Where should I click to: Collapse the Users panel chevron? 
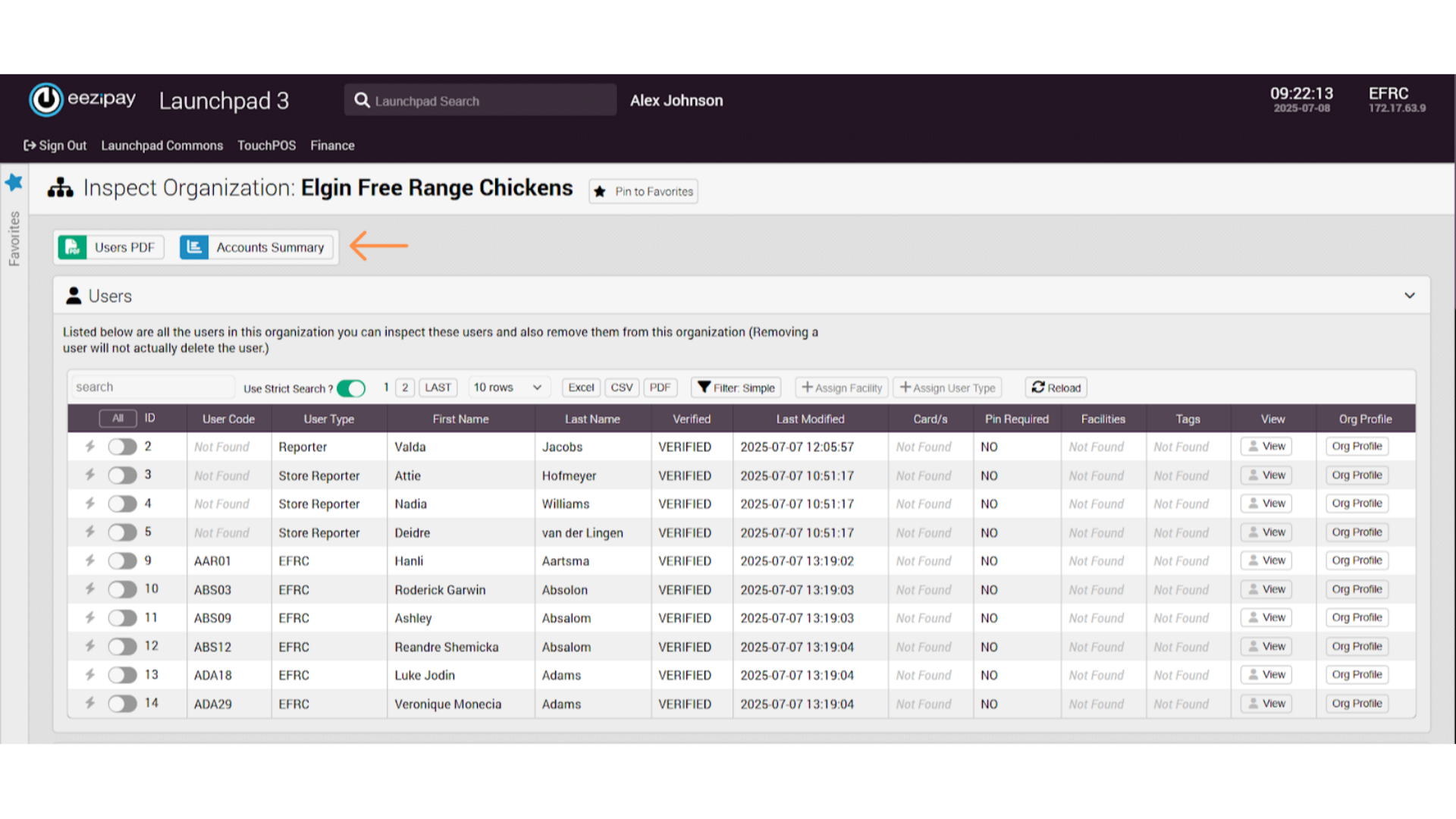click(1410, 296)
